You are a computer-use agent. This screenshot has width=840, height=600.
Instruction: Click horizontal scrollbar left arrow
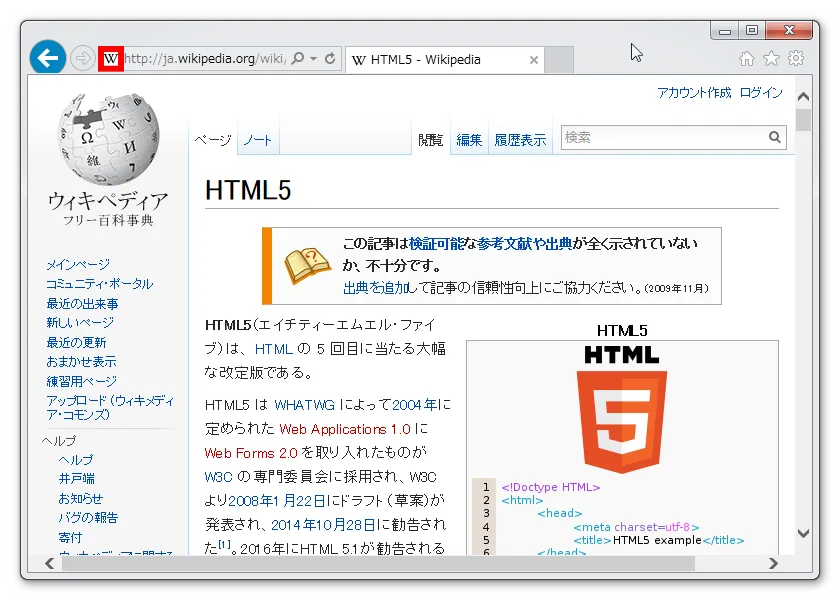pos(50,564)
